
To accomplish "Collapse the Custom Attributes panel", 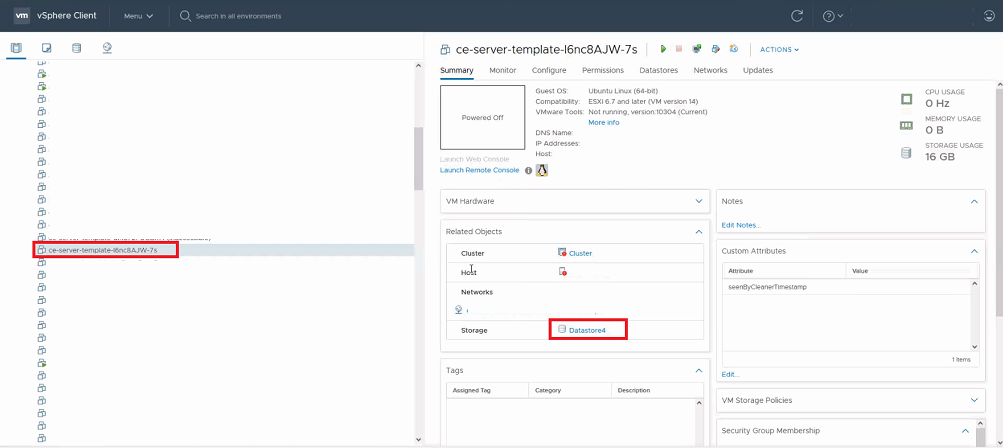I will point(974,251).
